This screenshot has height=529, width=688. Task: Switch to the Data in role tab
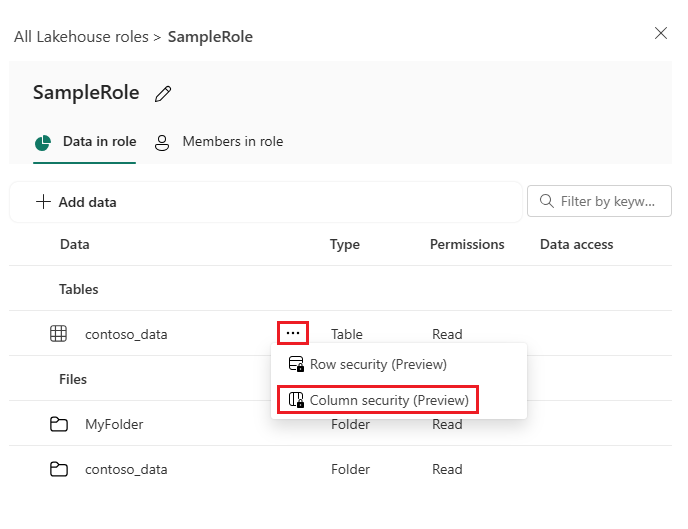(86, 142)
